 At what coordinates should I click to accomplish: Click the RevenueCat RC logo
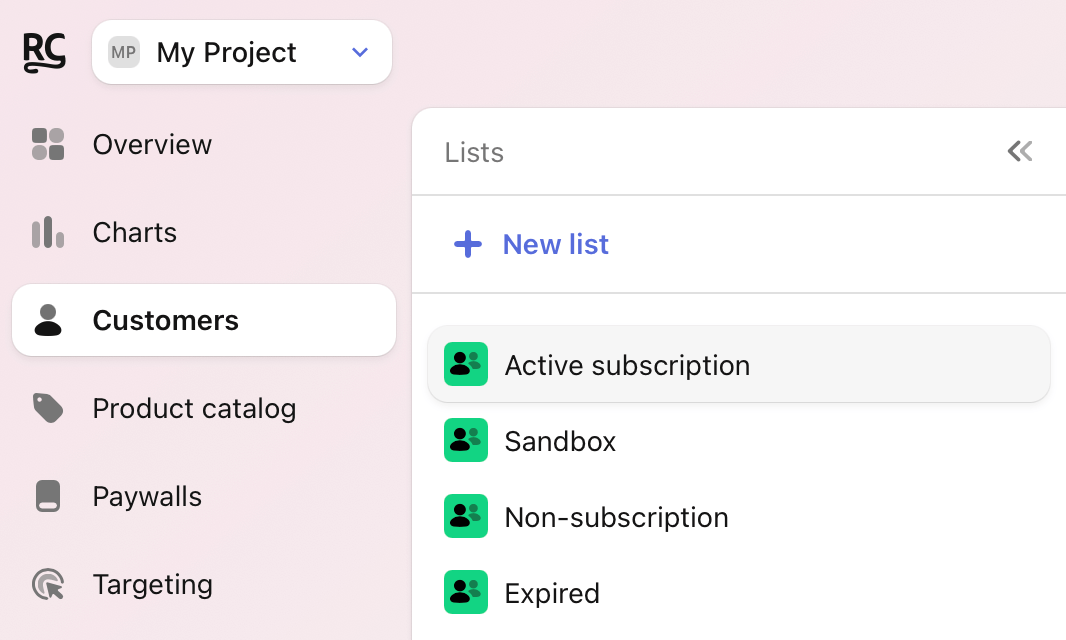44,52
